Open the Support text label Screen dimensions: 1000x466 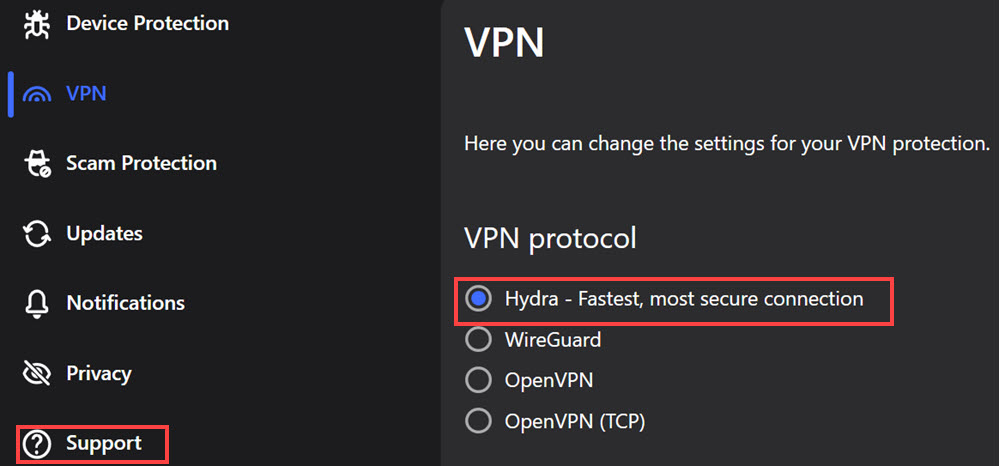(x=104, y=443)
